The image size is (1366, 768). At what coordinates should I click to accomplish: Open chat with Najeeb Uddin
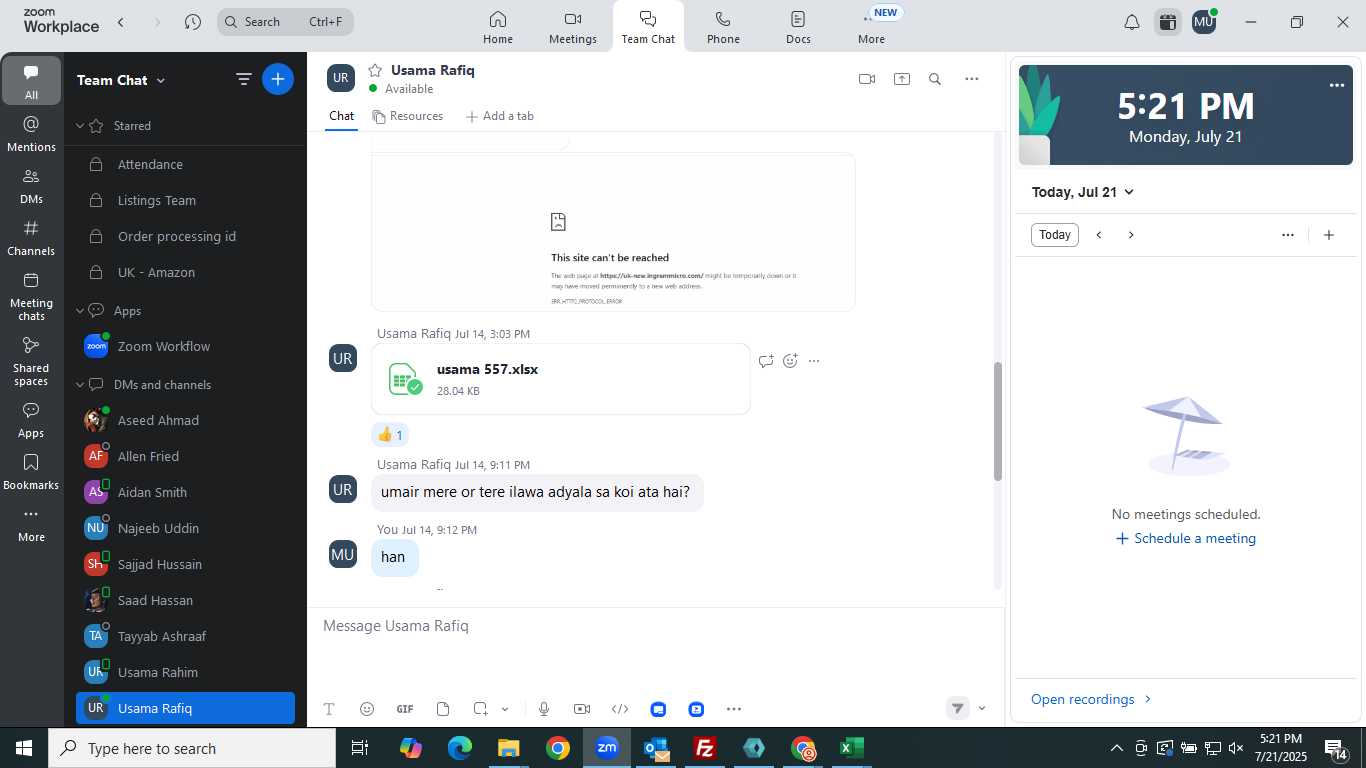click(x=185, y=528)
